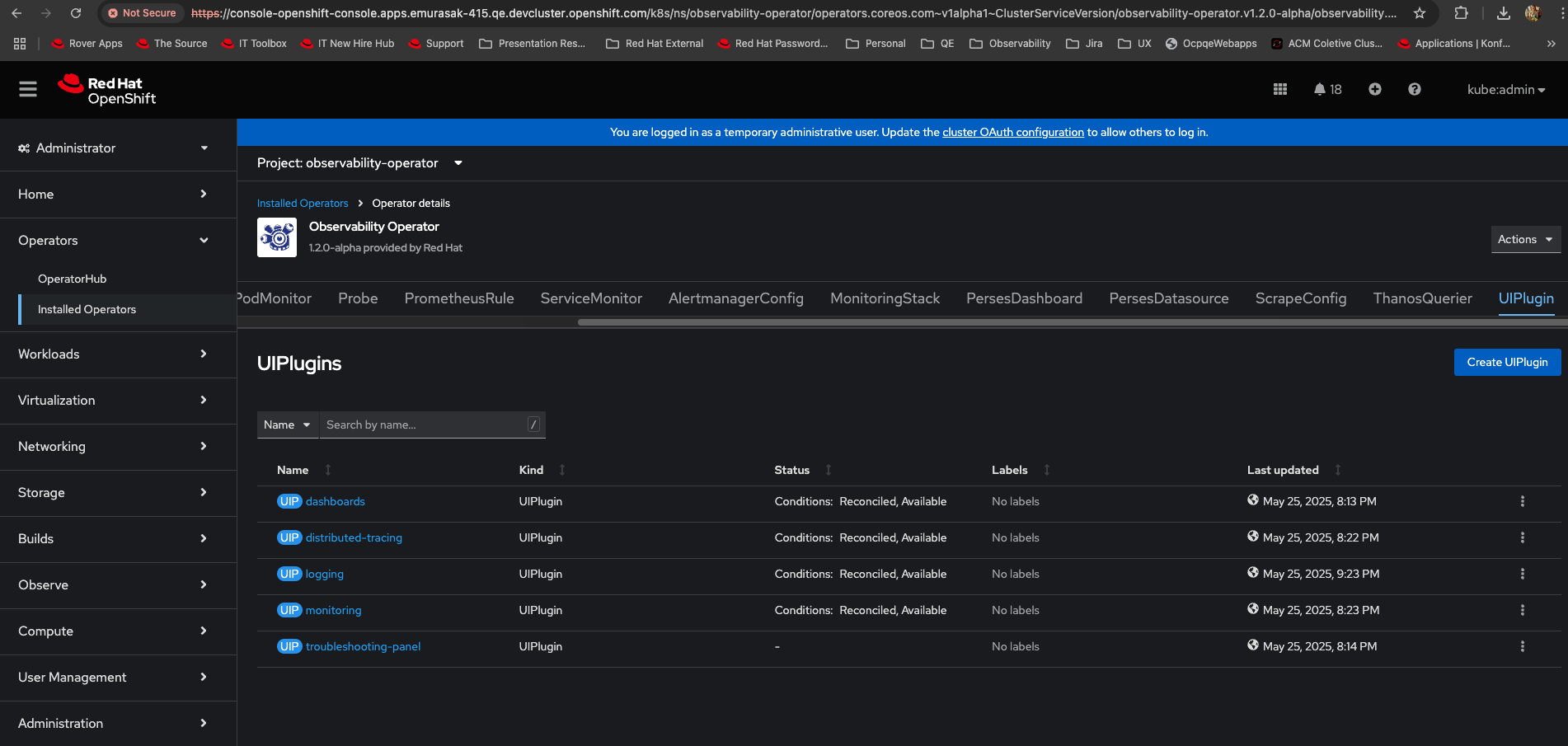
Task: Switch to the ThanosQuerier tab
Action: (x=1422, y=298)
